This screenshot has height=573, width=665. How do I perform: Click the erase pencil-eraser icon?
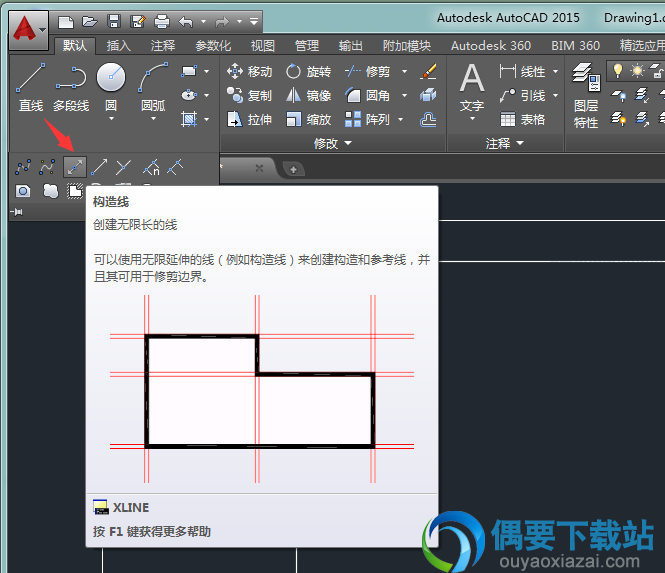pyautogui.click(x=428, y=71)
